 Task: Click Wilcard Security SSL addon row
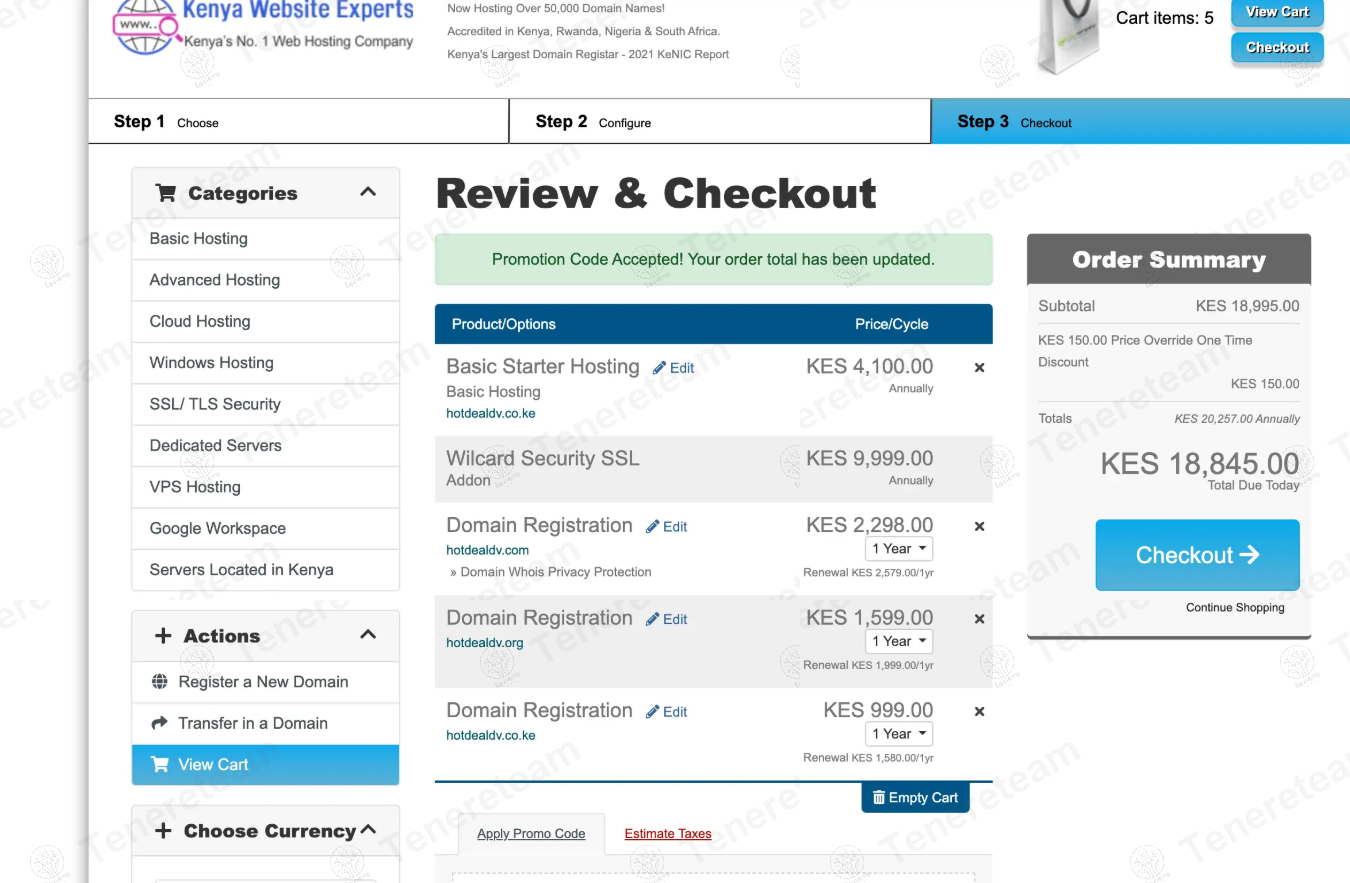pyautogui.click(x=714, y=469)
